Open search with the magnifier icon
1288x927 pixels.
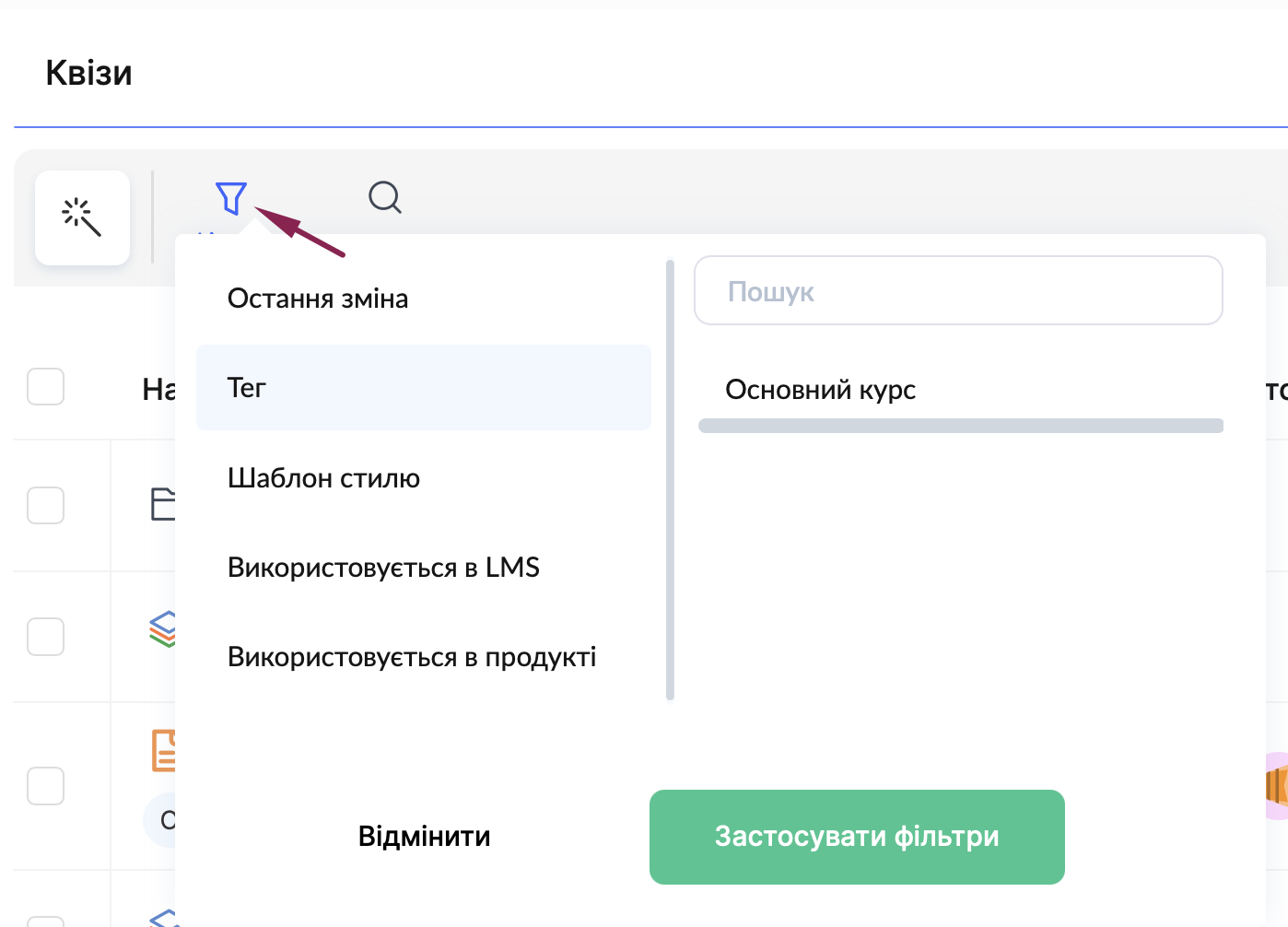tap(384, 197)
